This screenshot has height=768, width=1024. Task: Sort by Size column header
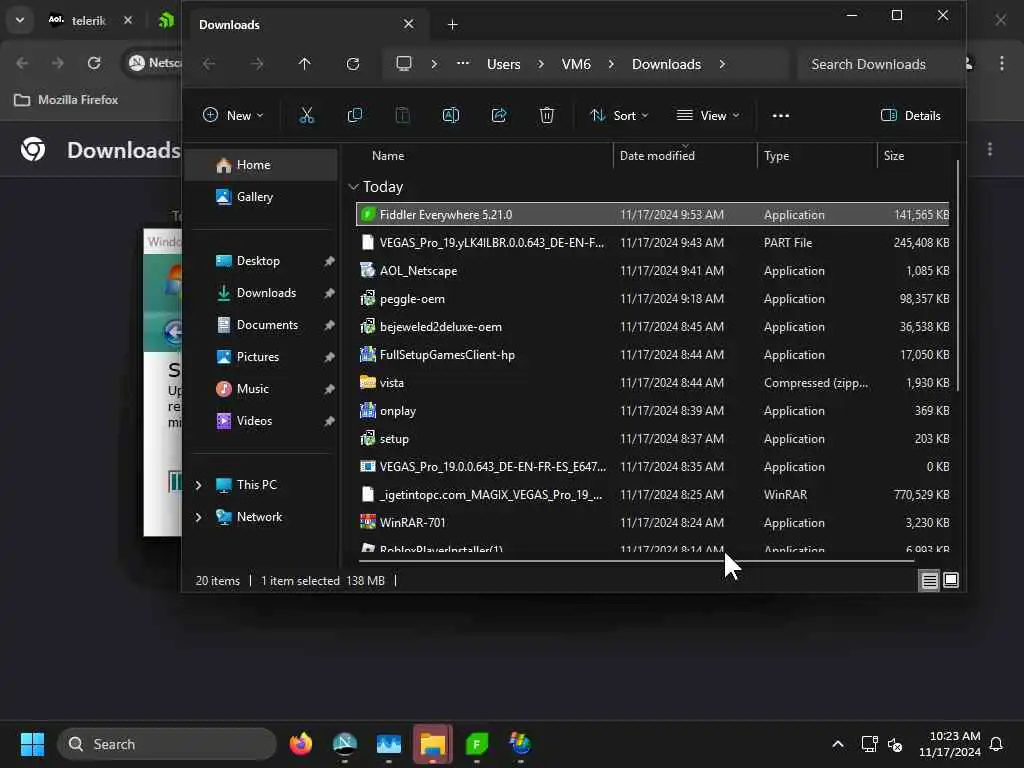(914, 155)
